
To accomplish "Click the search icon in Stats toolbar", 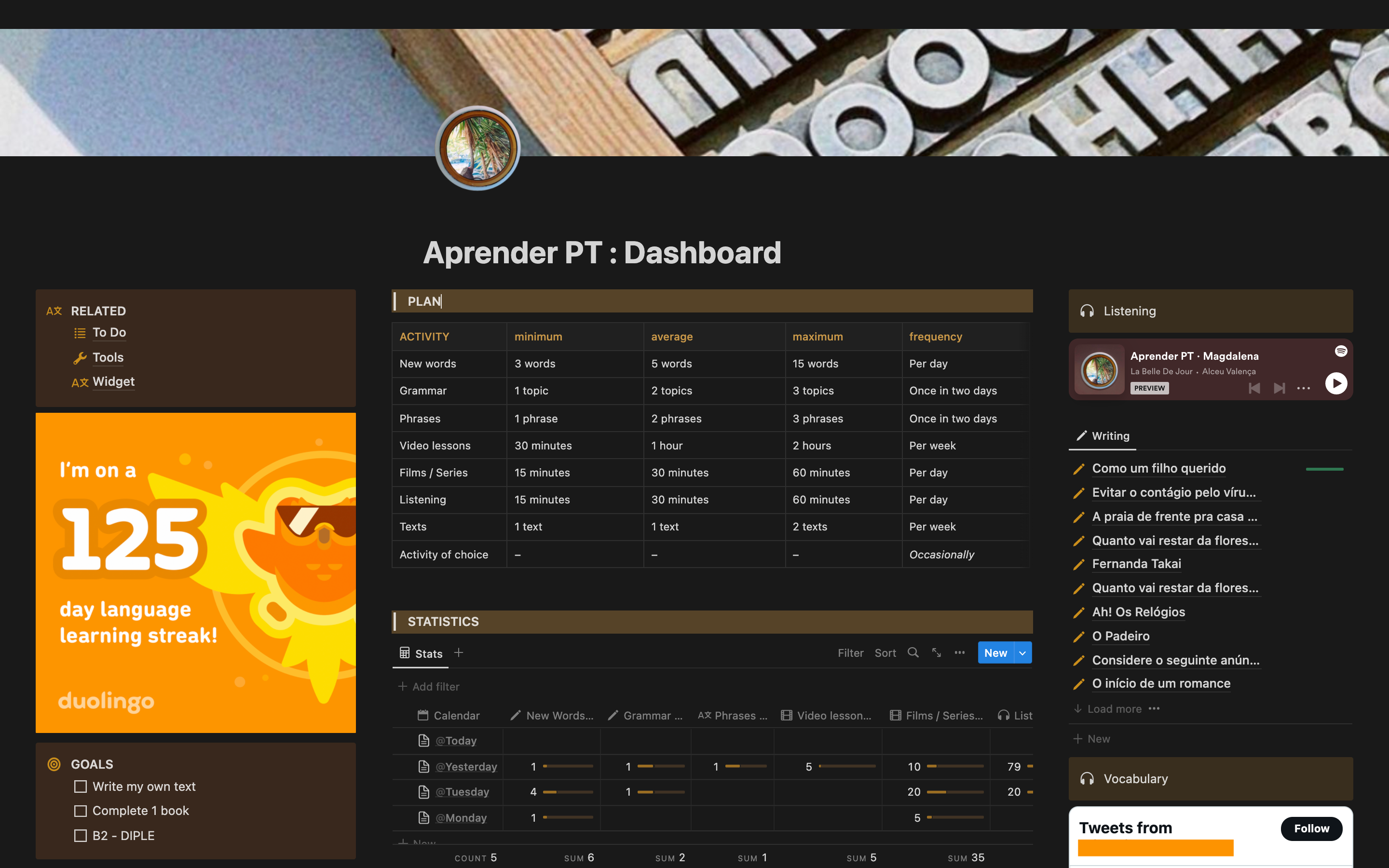I will [912, 653].
